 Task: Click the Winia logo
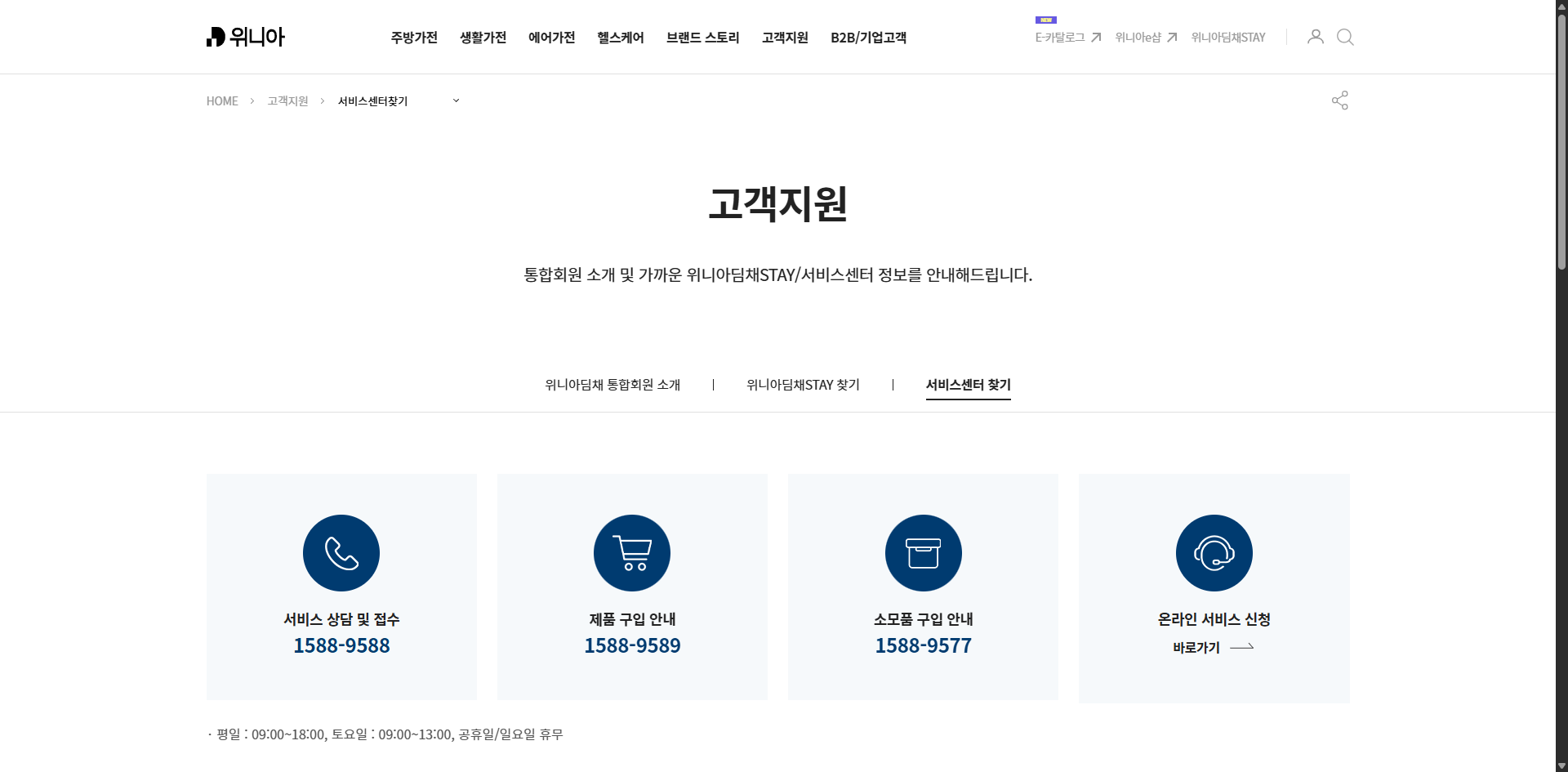245,37
